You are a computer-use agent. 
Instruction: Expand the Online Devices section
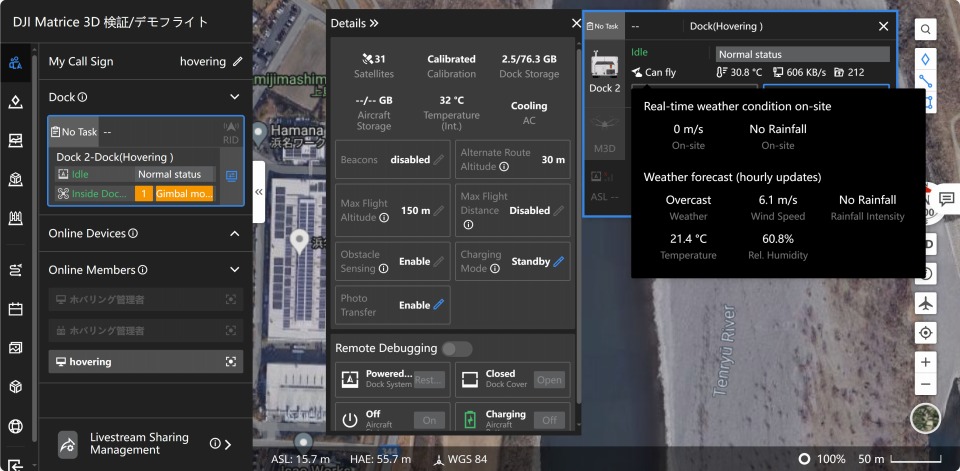(234, 233)
